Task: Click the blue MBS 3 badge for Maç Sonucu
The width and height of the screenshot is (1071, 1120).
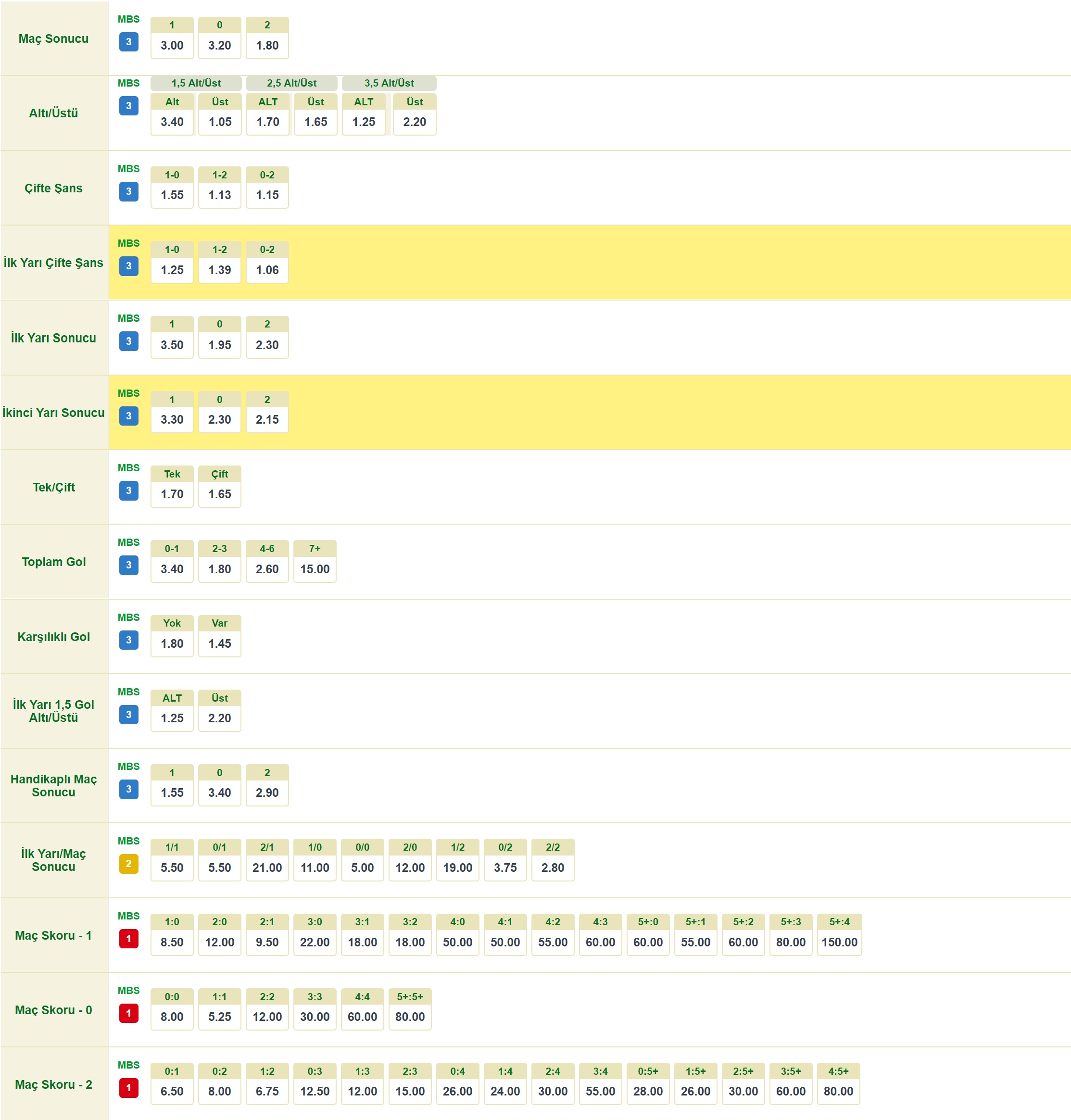Action: (x=128, y=42)
